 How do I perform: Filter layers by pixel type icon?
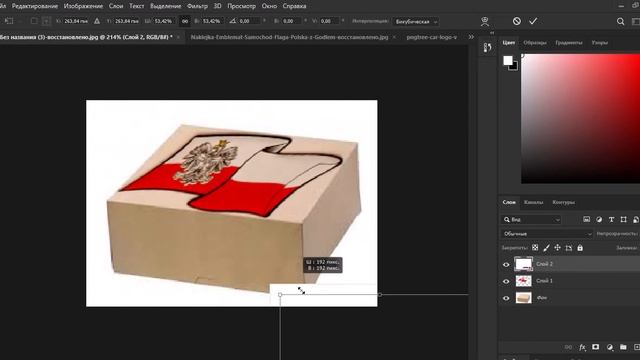coord(587,220)
